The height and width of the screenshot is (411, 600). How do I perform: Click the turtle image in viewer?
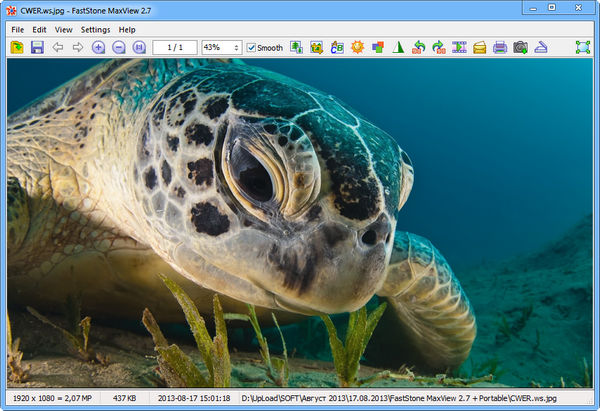(300, 220)
